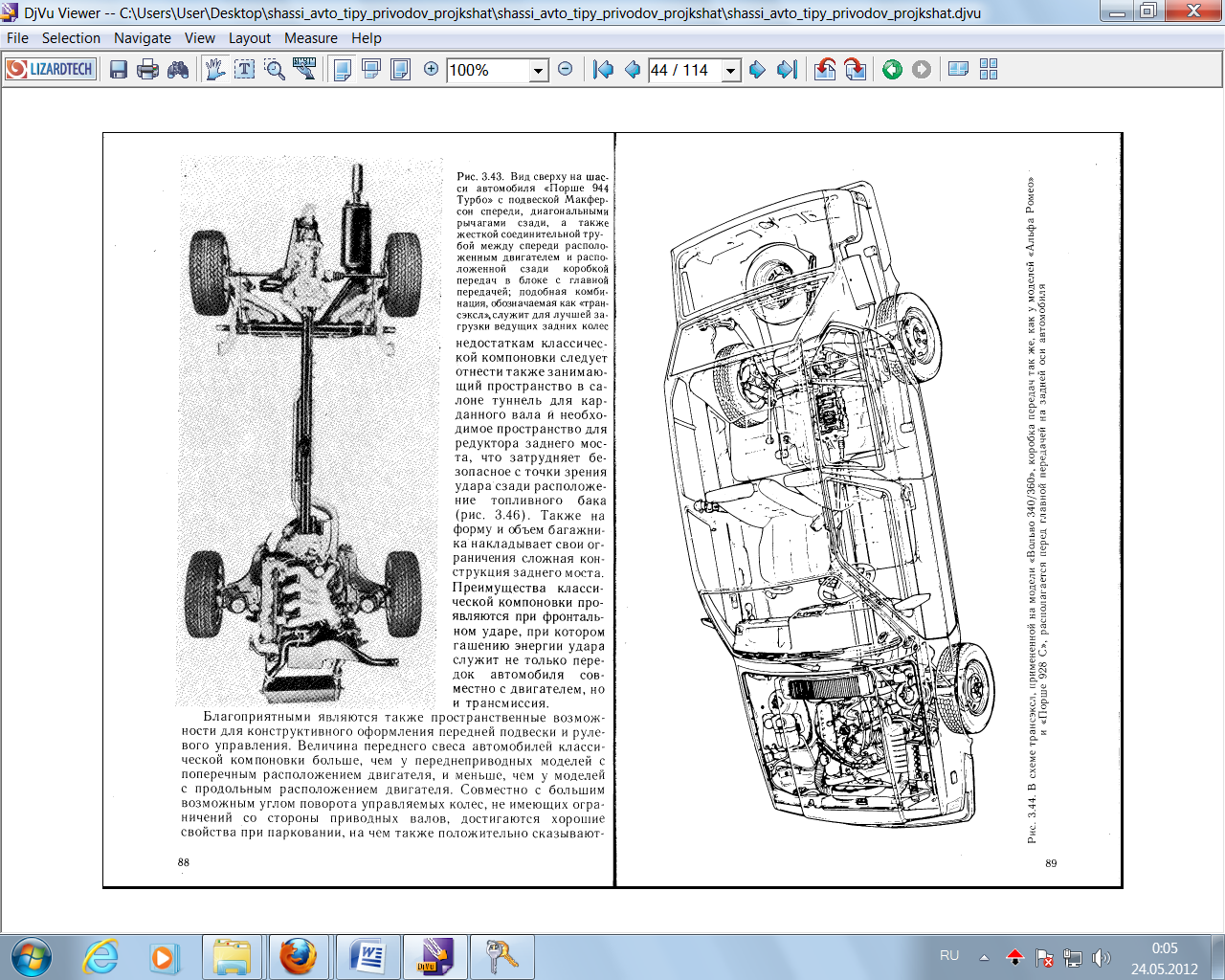Open the Windows Start menu
Screen dimensions: 1225x980
point(32,956)
